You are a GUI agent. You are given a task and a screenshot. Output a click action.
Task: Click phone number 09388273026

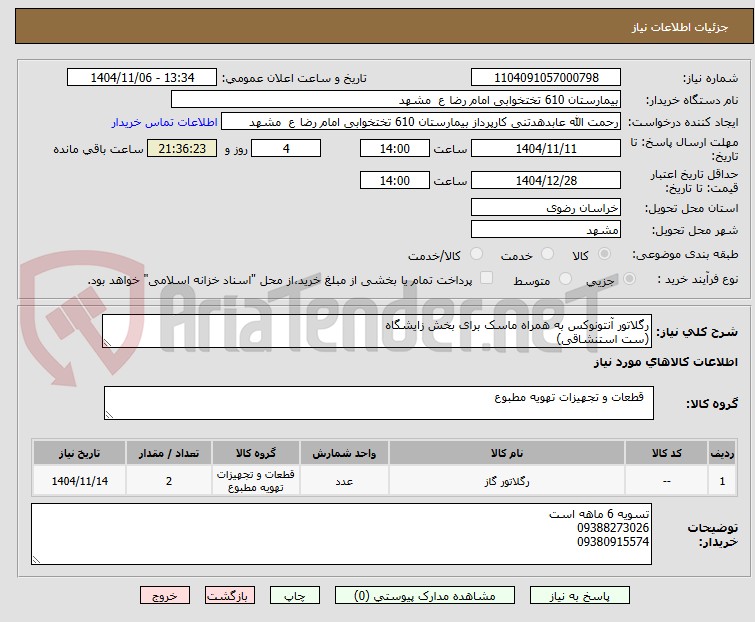click(613, 528)
